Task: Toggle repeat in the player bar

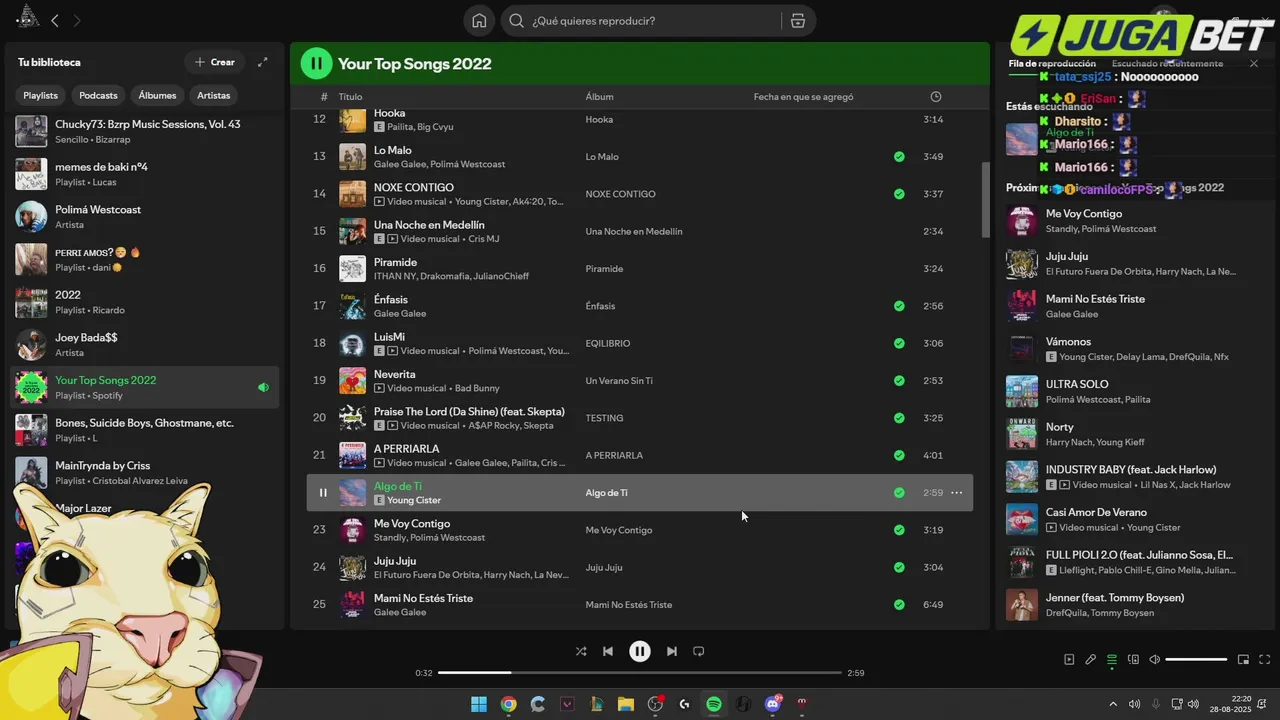Action: pyautogui.click(x=699, y=651)
